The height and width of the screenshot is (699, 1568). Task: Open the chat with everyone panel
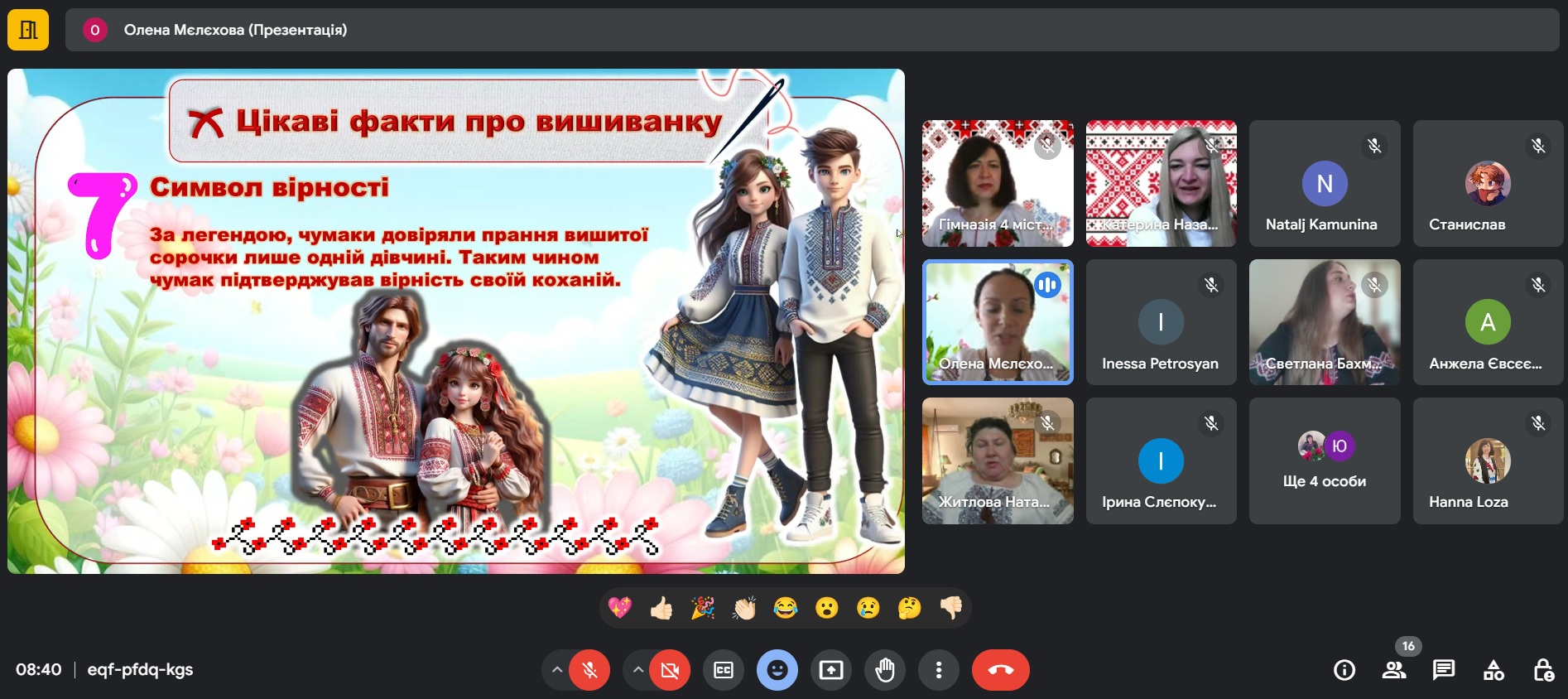[x=1444, y=670]
